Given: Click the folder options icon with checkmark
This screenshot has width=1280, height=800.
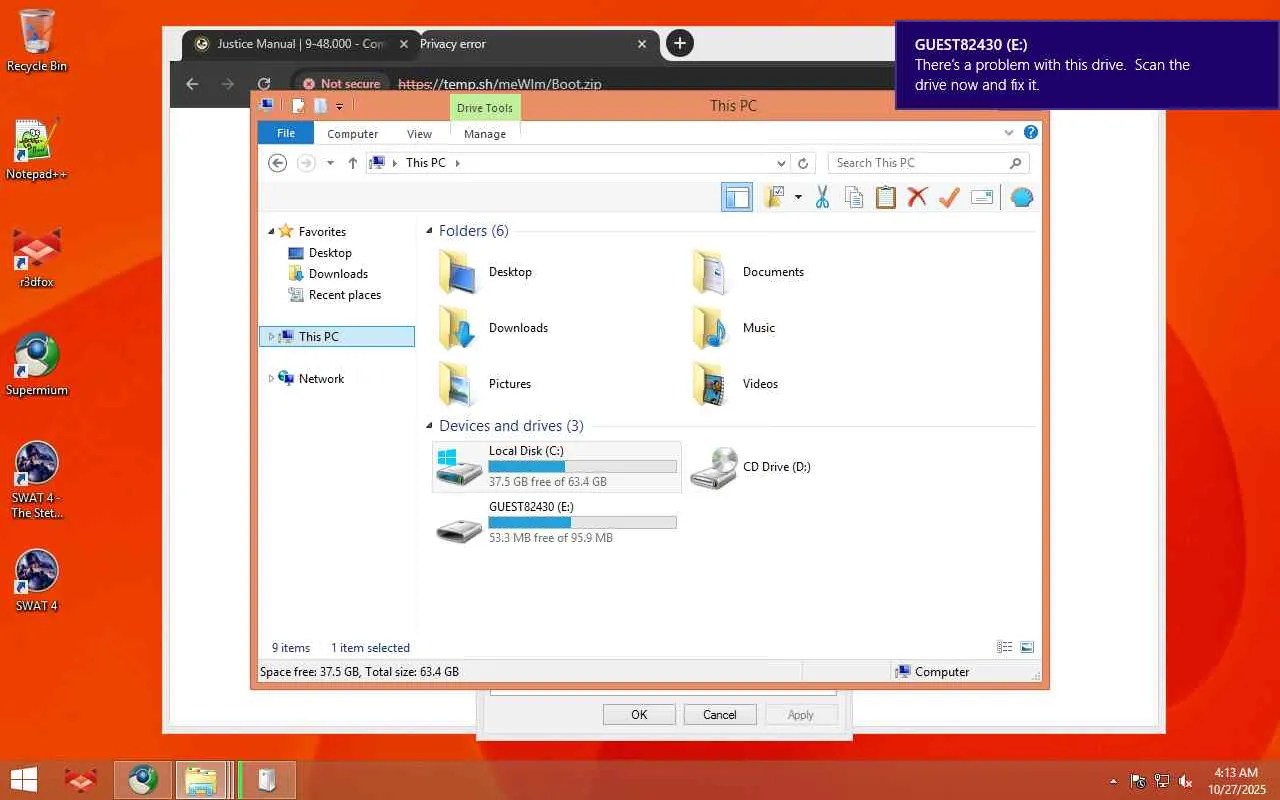Looking at the screenshot, I should pyautogui.click(x=773, y=198).
